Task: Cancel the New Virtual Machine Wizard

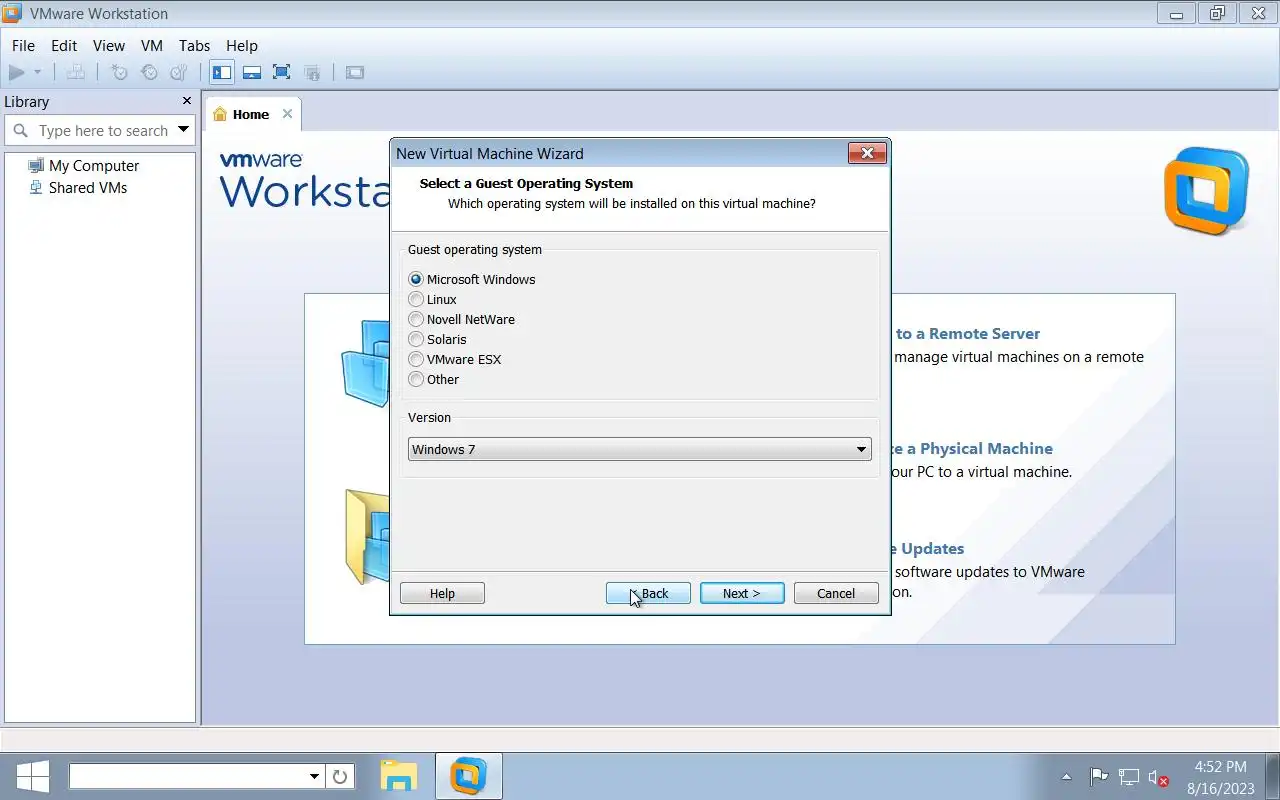Action: pyautogui.click(x=836, y=593)
